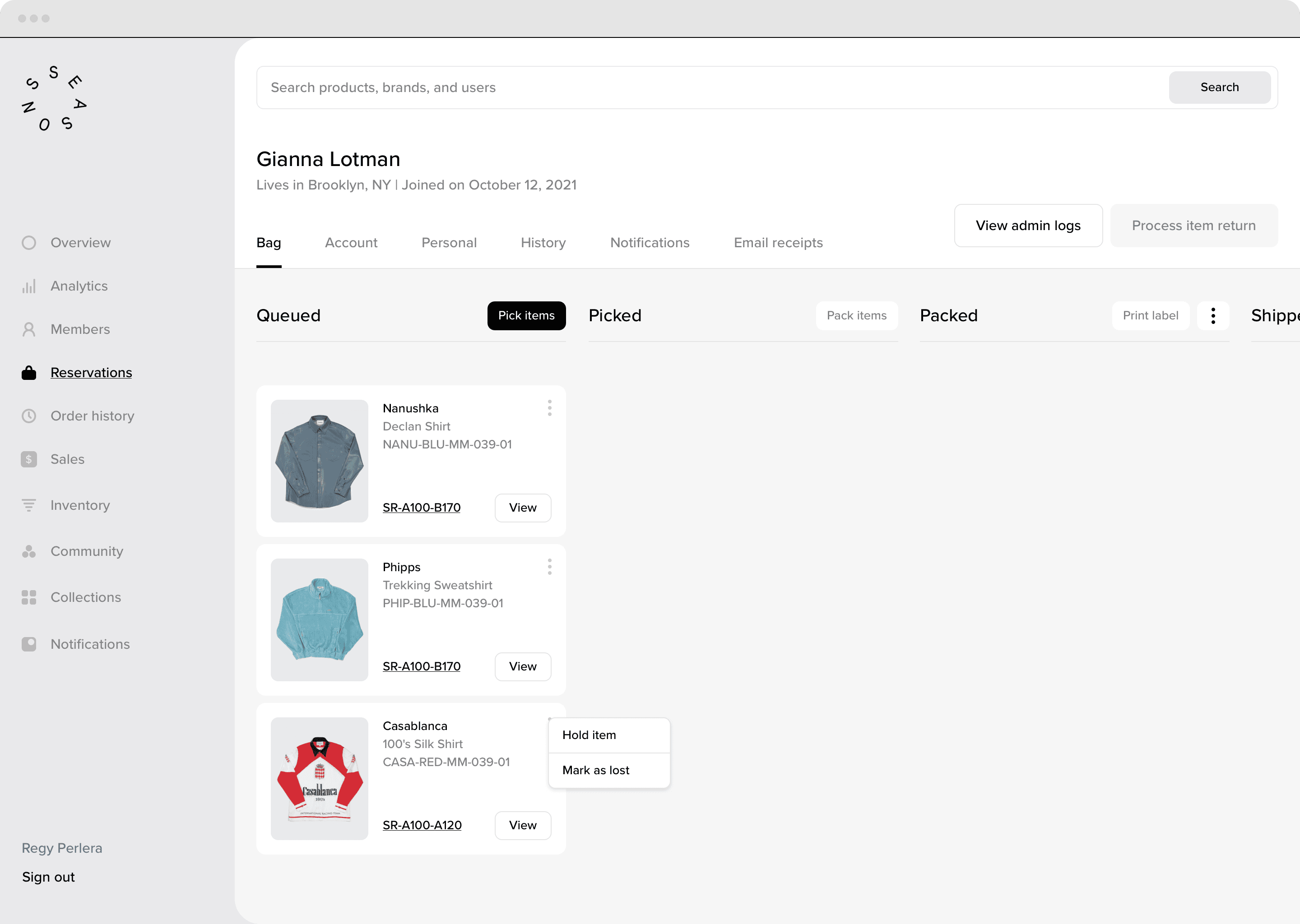Switch to the History tab
This screenshot has width=1300, height=924.
click(543, 242)
